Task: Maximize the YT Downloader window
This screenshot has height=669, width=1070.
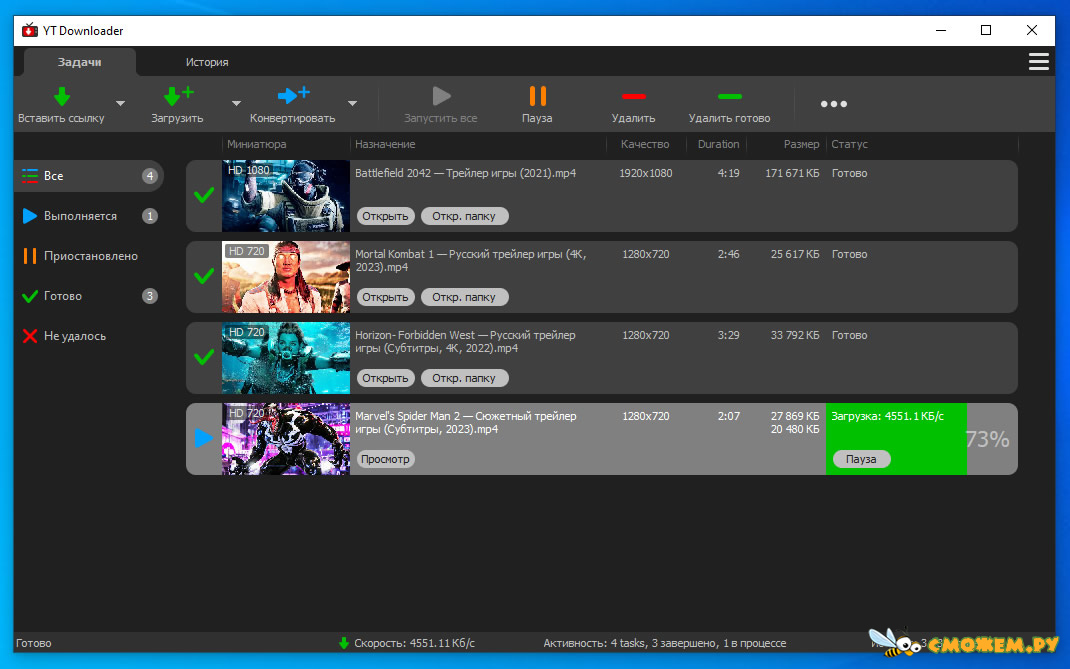Action: tap(986, 31)
